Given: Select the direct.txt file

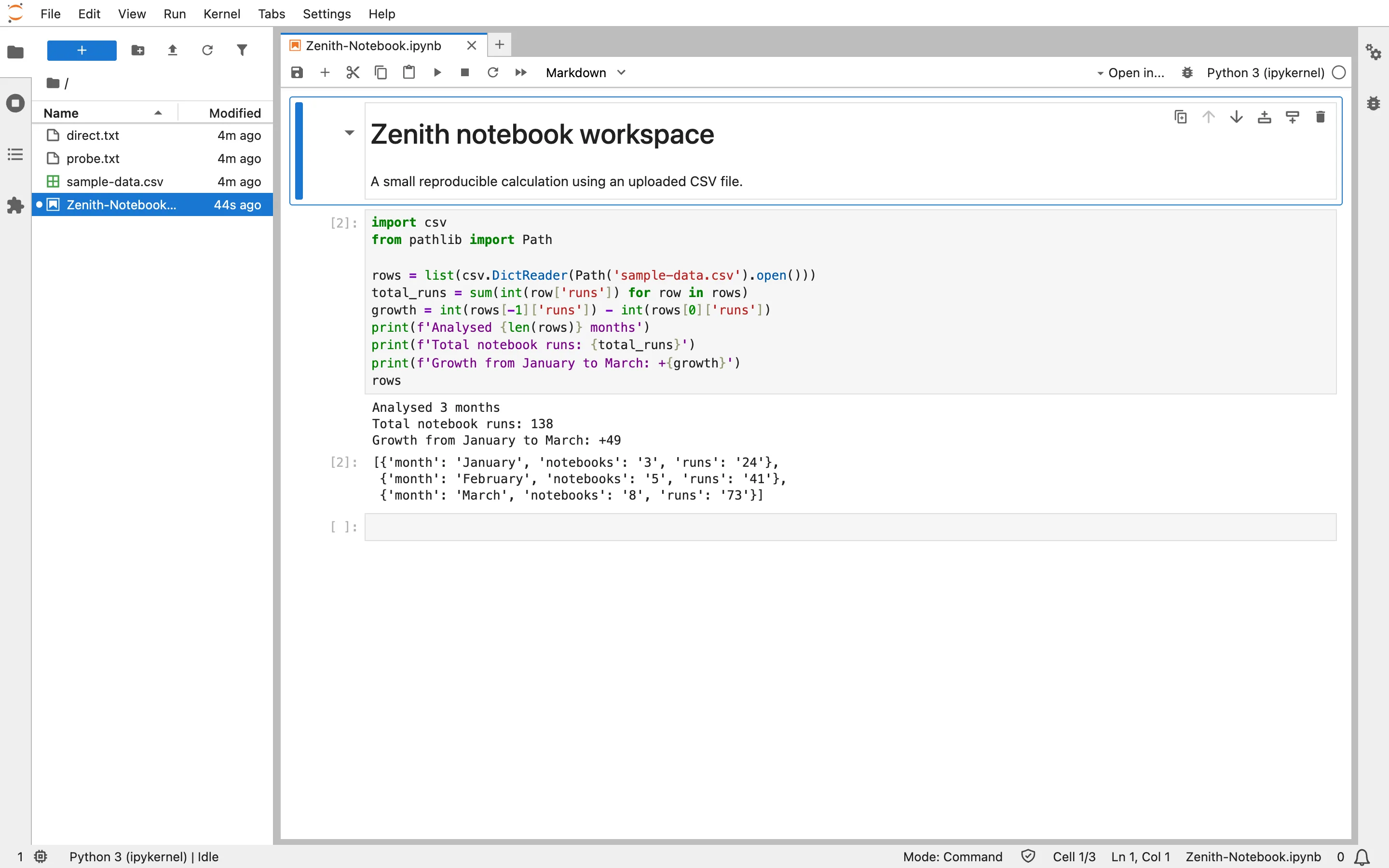Looking at the screenshot, I should (152, 136).
